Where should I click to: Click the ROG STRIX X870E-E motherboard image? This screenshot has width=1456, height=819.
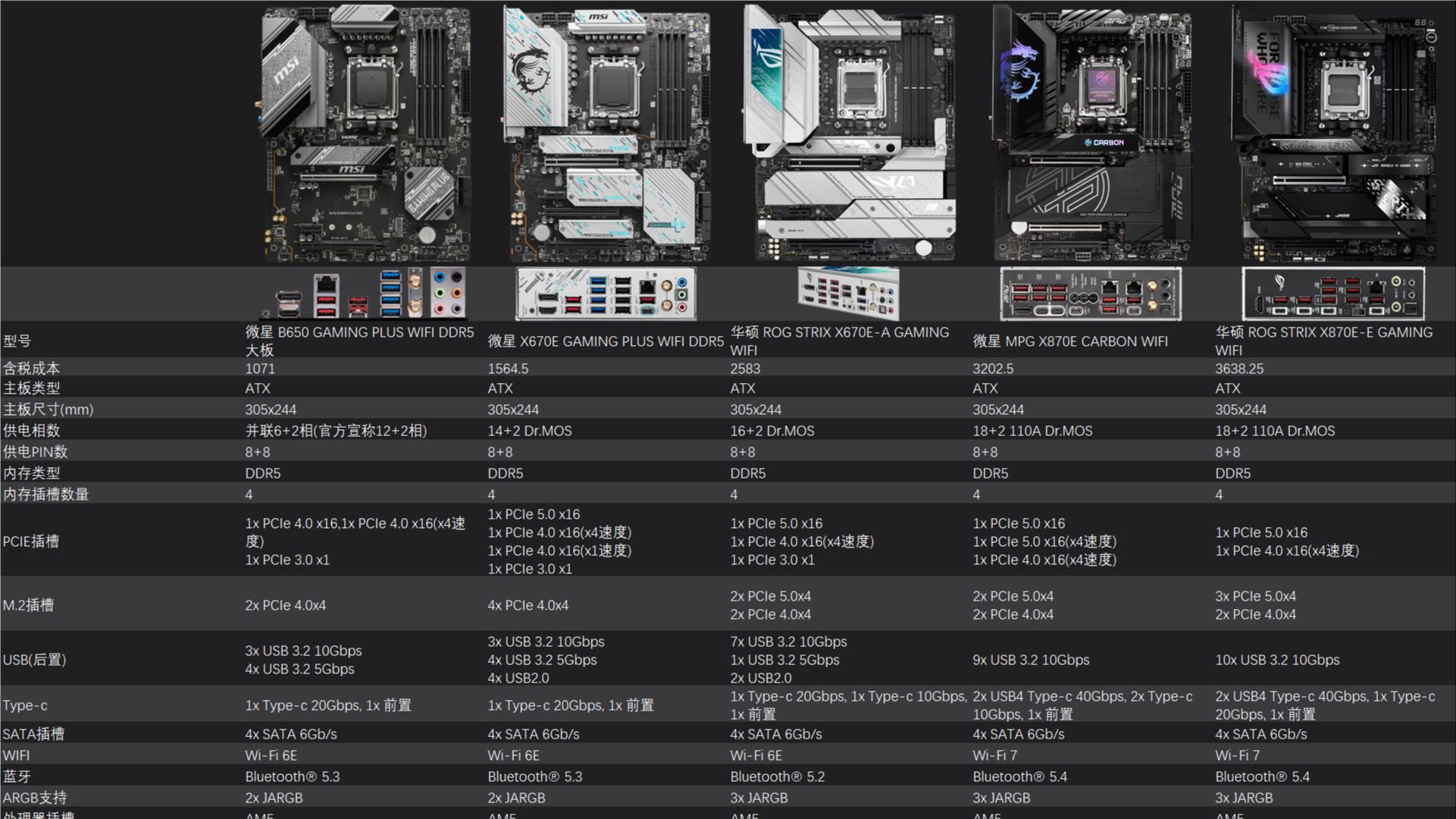pyautogui.click(x=1334, y=134)
